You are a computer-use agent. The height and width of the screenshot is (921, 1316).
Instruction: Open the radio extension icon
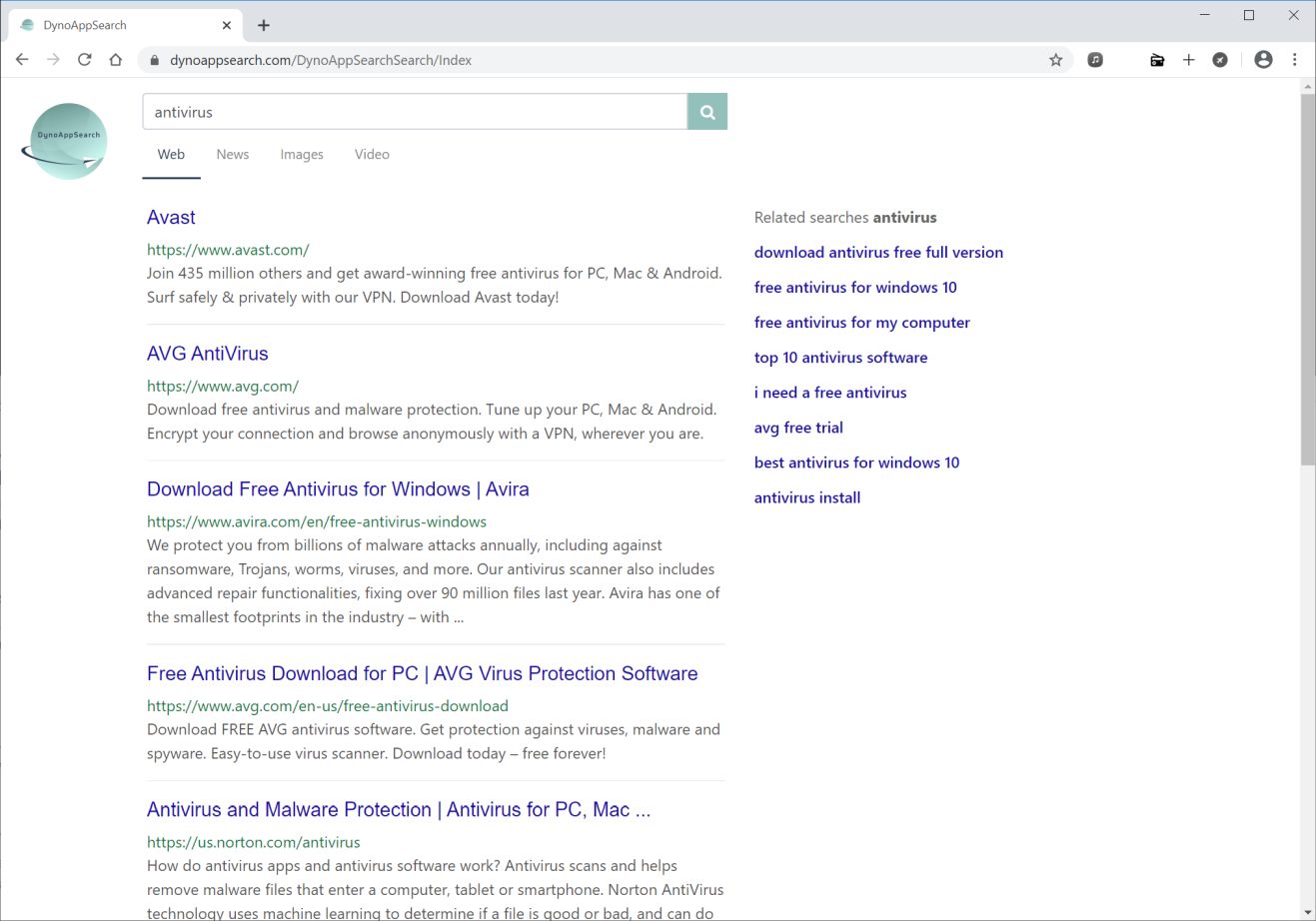[x=1157, y=60]
